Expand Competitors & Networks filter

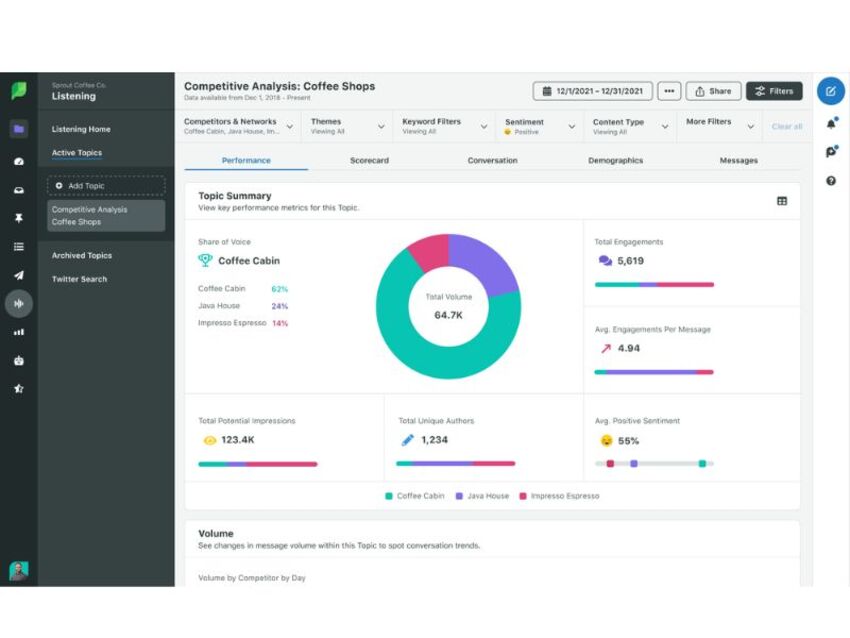(238, 126)
